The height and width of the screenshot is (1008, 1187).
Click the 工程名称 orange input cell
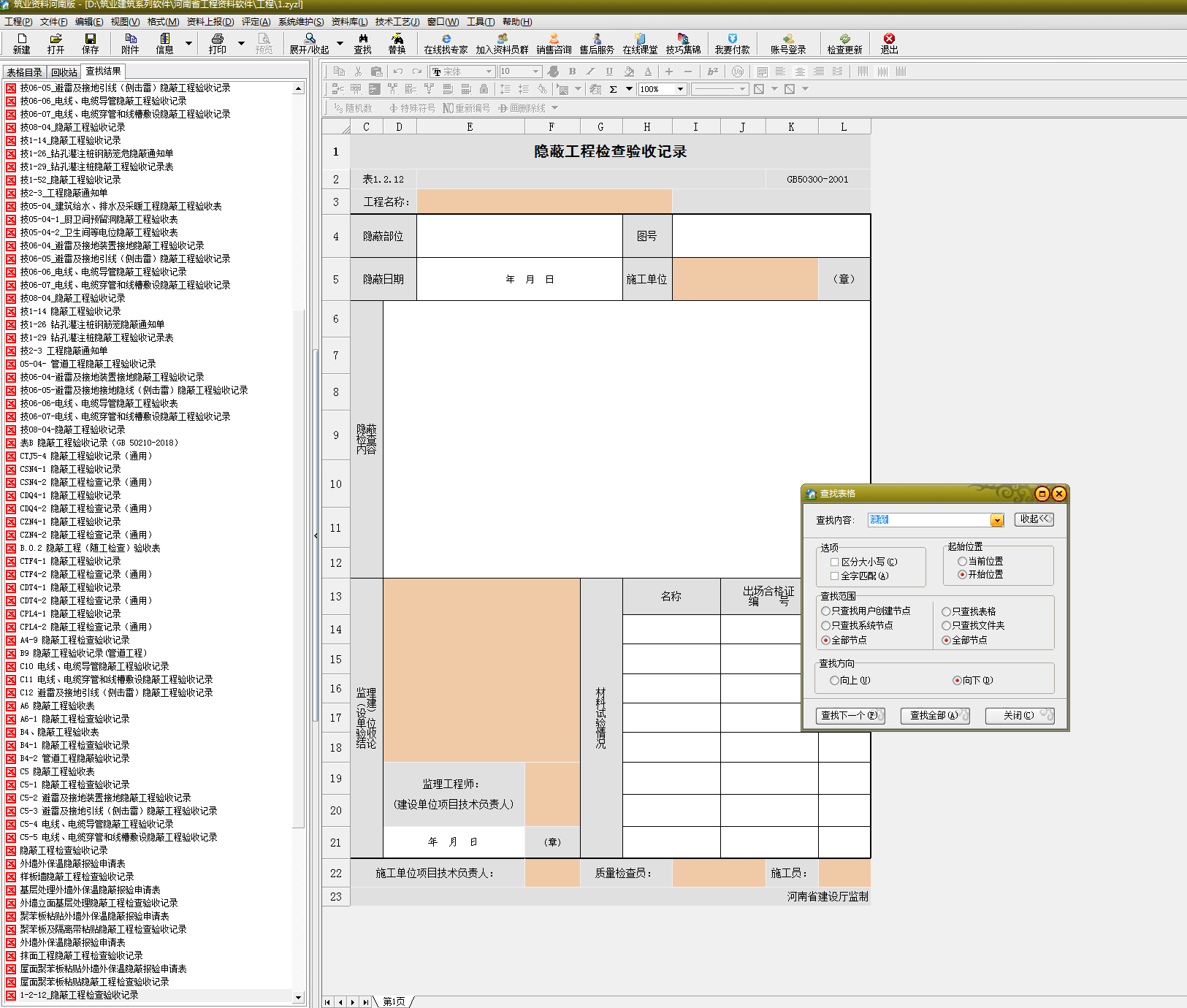point(544,202)
